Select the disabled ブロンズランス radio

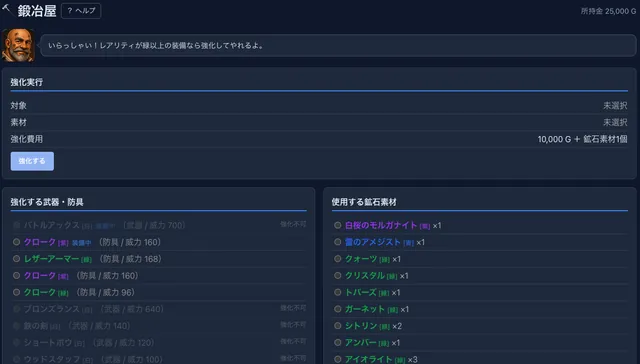(16, 309)
